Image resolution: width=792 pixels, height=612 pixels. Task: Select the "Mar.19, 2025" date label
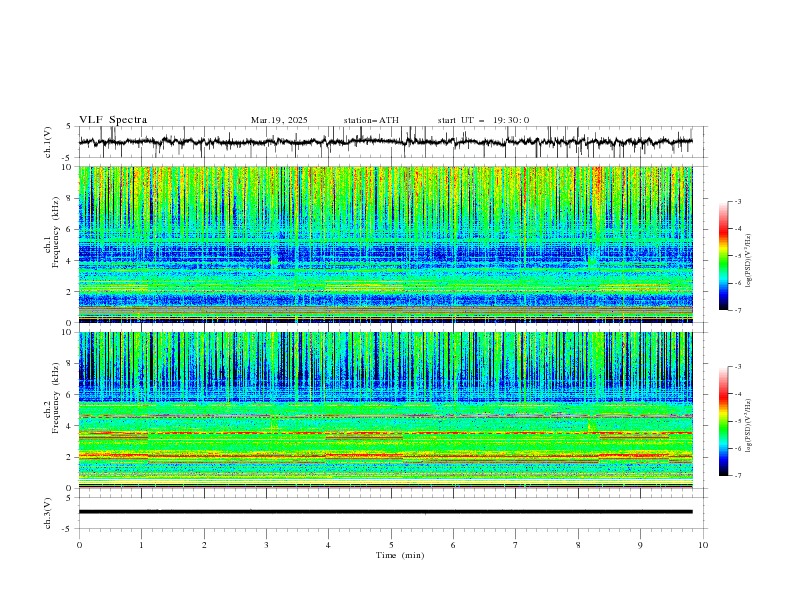[279, 120]
